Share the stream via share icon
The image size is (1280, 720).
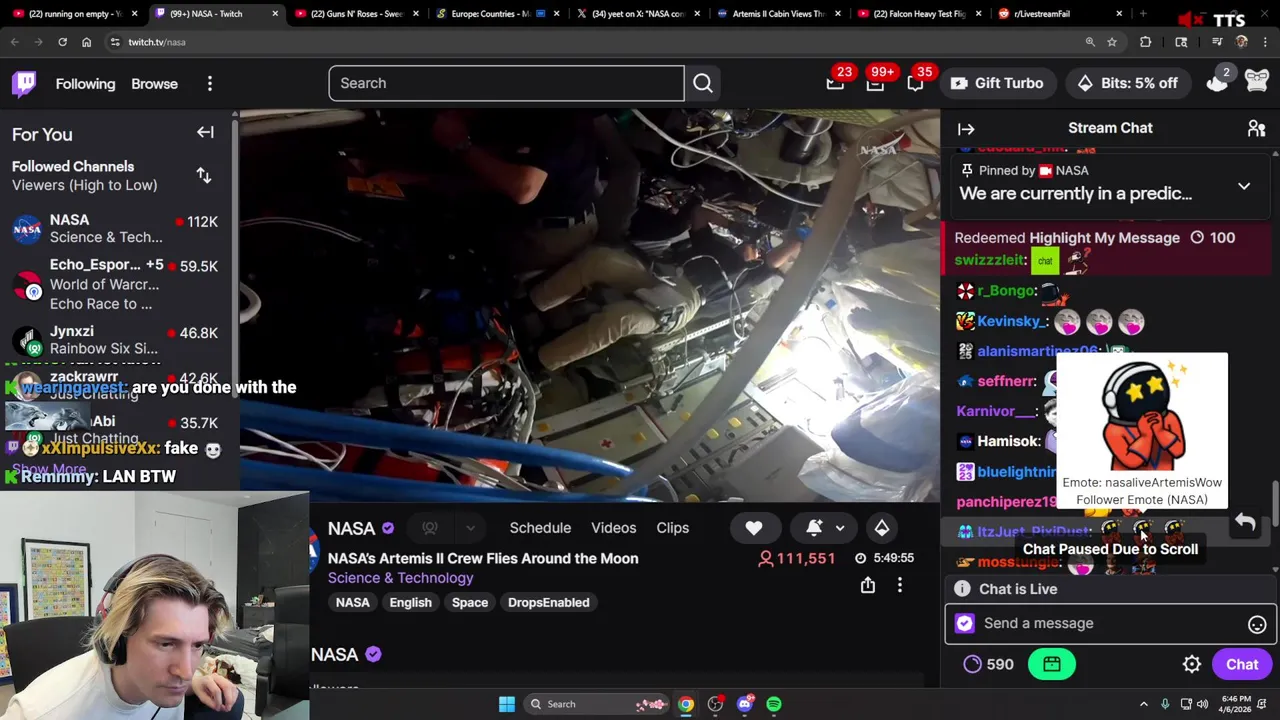click(868, 585)
